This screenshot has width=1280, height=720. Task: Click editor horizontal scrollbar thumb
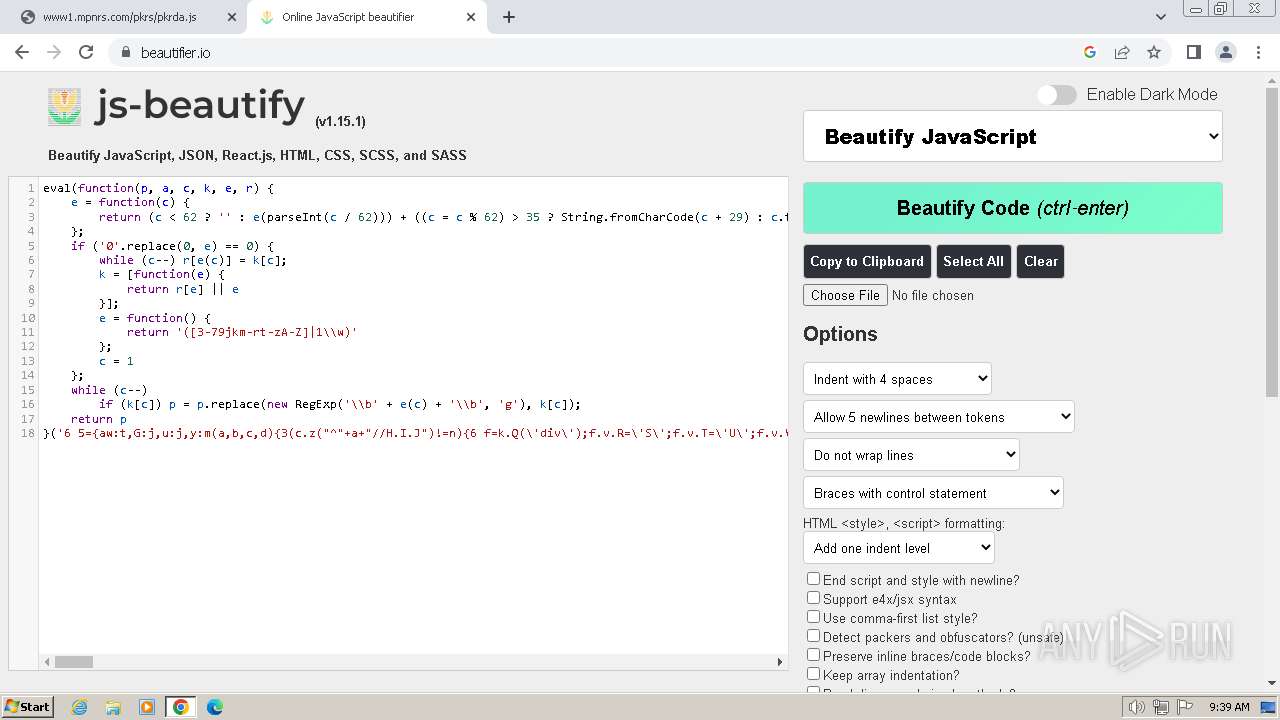(74, 661)
